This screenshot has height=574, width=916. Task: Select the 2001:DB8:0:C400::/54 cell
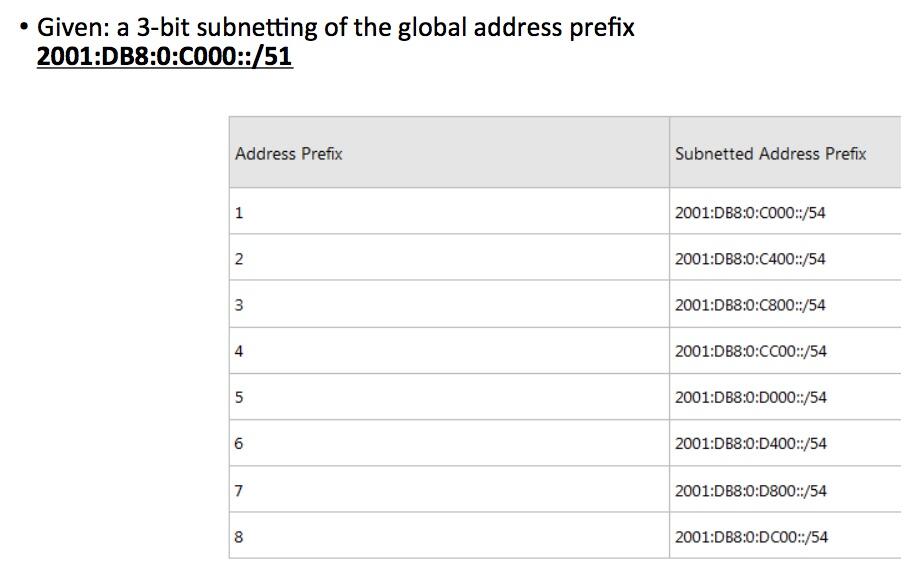click(750, 259)
